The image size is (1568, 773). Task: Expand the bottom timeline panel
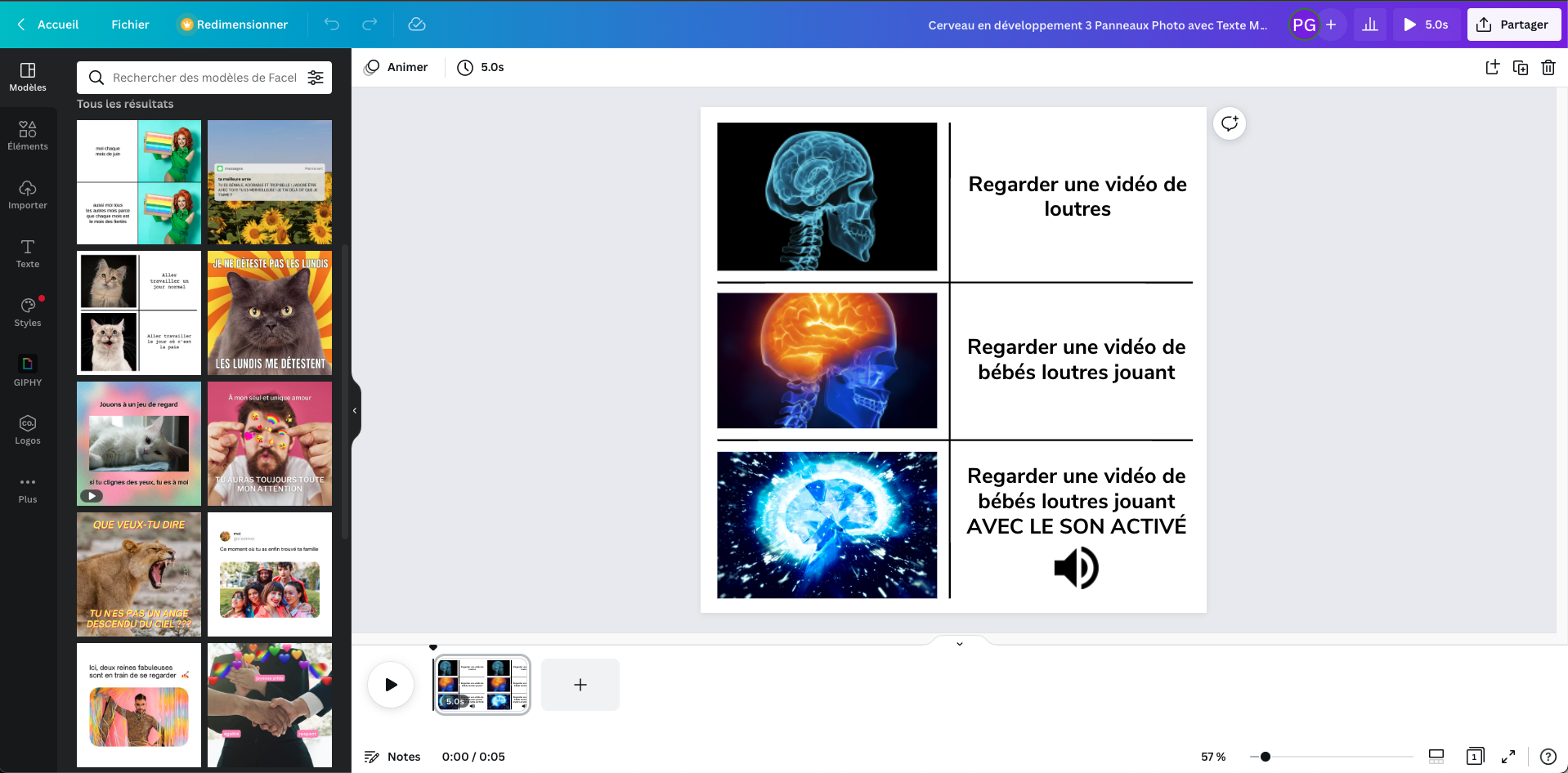click(x=959, y=644)
